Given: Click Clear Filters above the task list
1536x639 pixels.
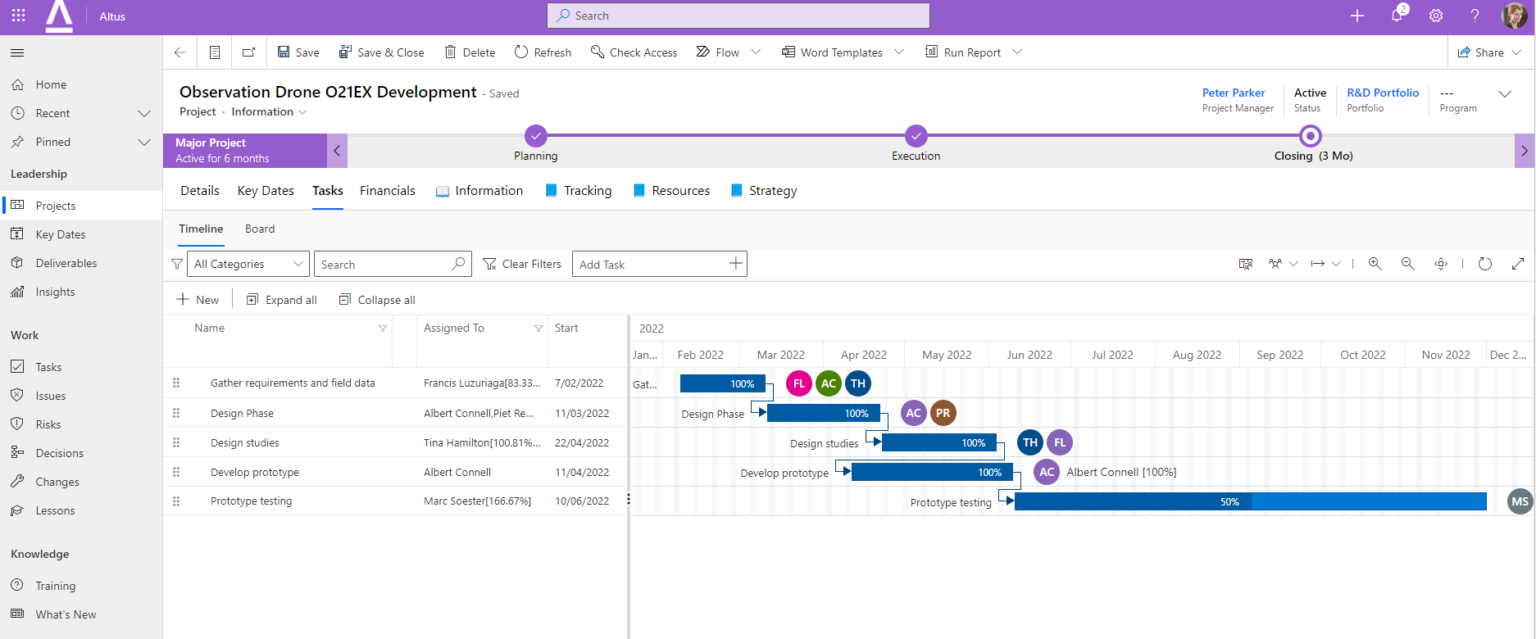Looking at the screenshot, I should 521,263.
